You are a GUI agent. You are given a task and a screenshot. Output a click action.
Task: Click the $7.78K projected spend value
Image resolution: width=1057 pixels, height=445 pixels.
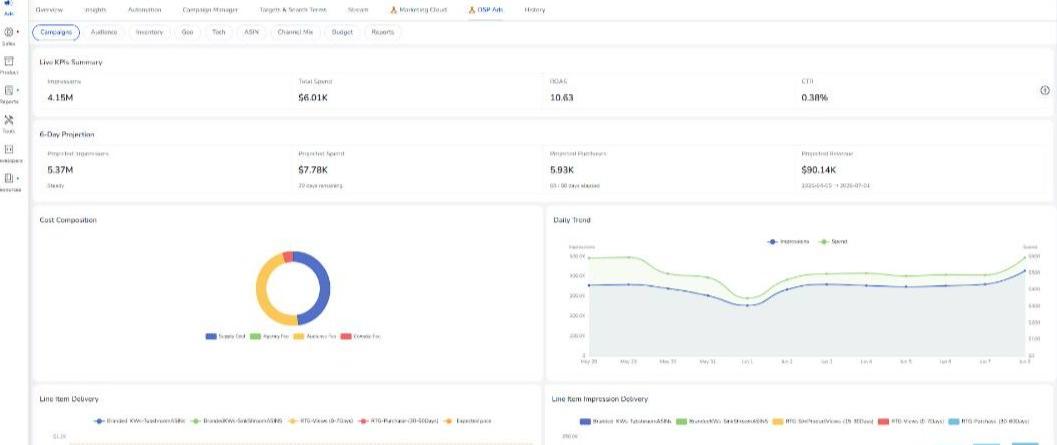tap(313, 170)
